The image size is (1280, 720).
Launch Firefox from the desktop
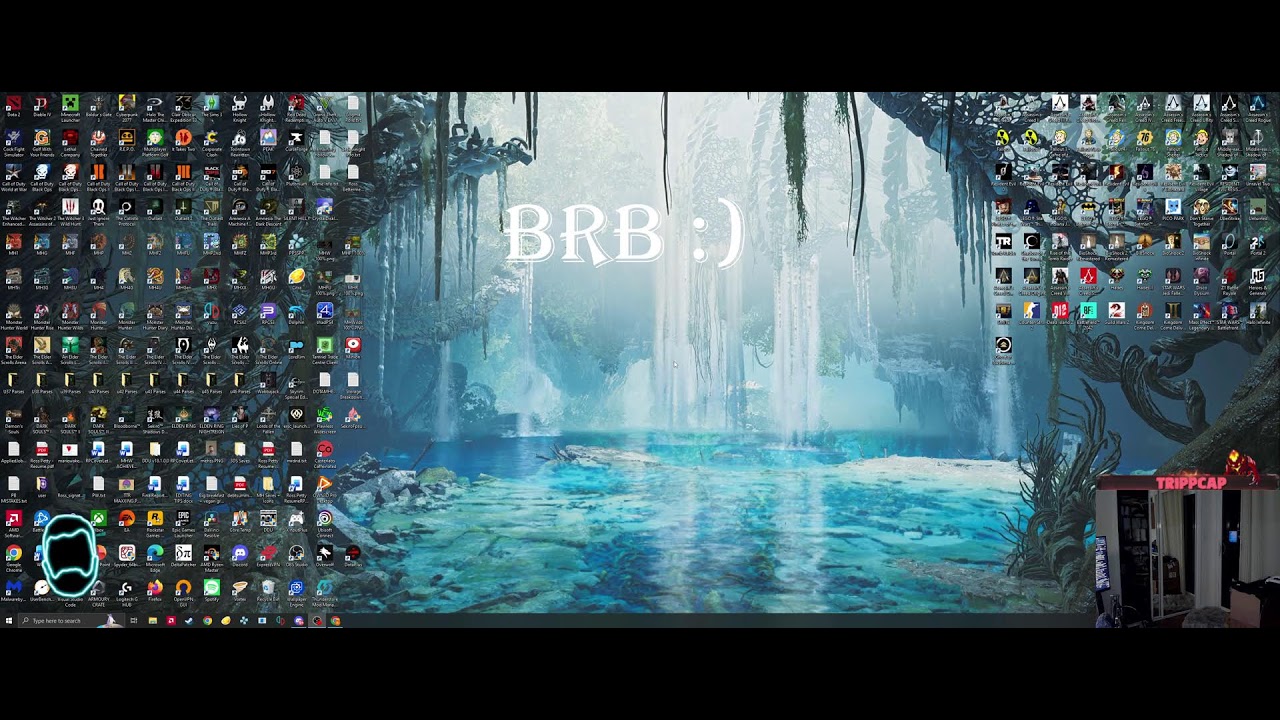click(x=155, y=591)
